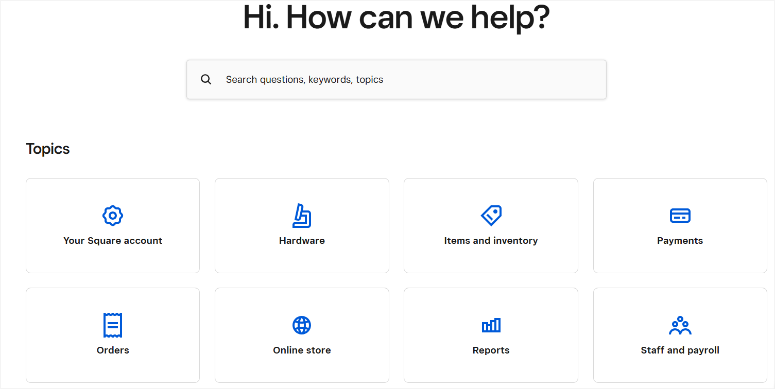Click the bar chart icon for Reports
Image resolution: width=775 pixels, height=389 pixels.
point(491,325)
